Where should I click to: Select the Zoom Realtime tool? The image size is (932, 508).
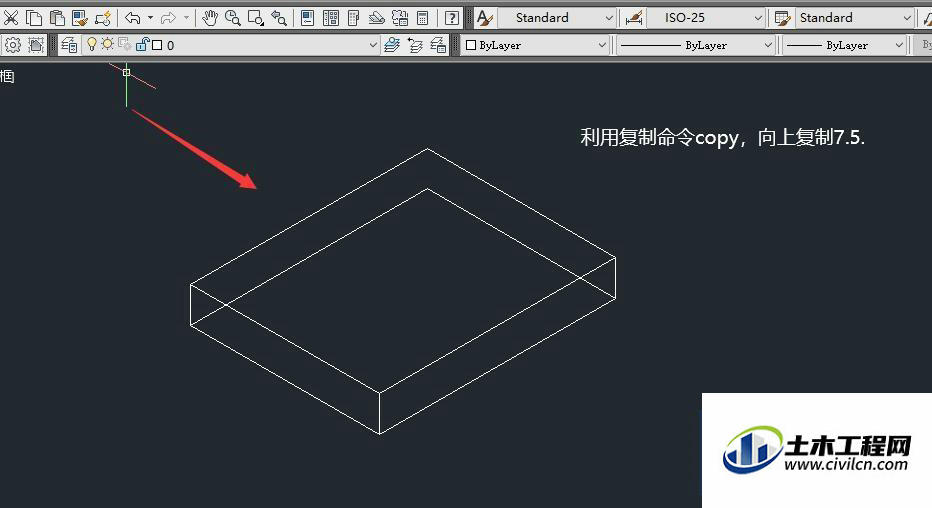point(232,18)
